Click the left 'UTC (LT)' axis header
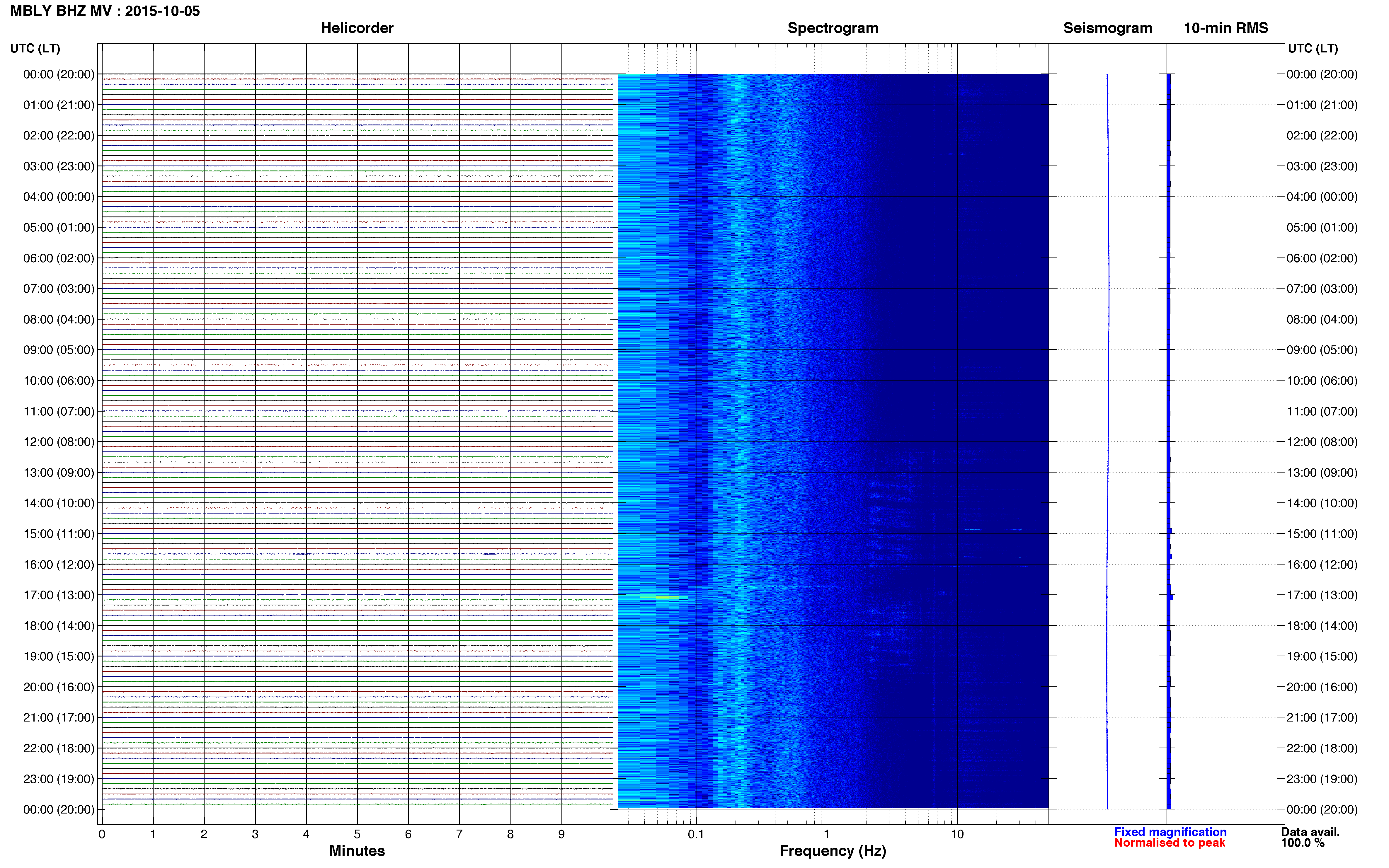Image resolution: width=1389 pixels, height=868 pixels. 35,48
